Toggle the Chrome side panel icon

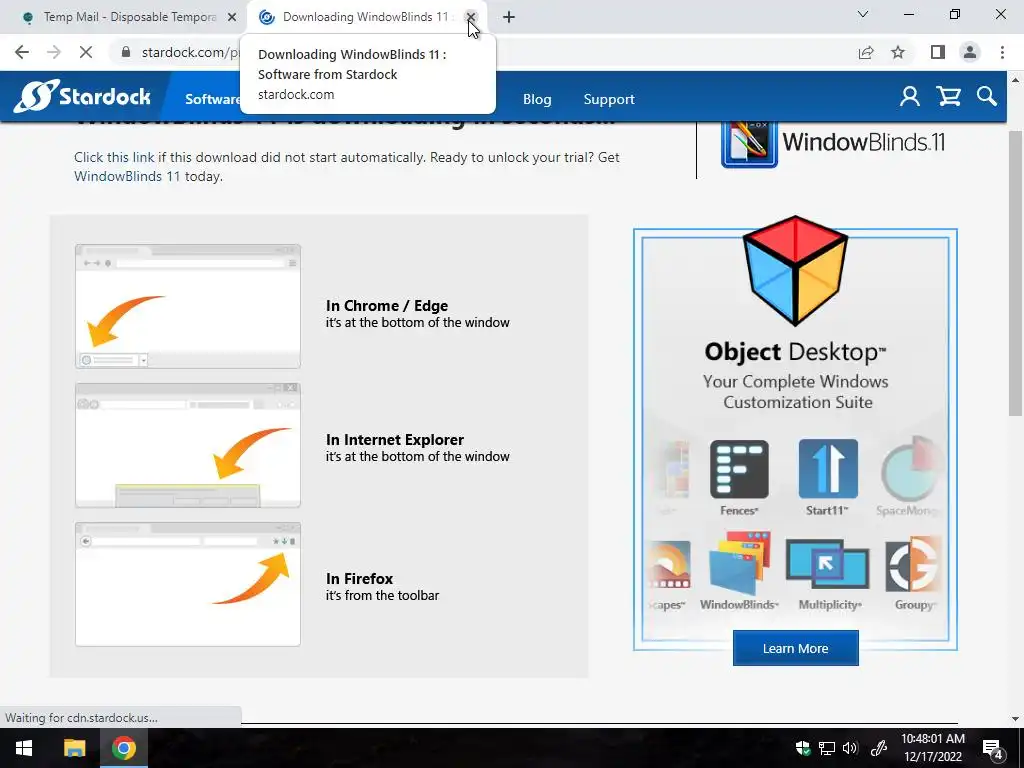click(938, 52)
